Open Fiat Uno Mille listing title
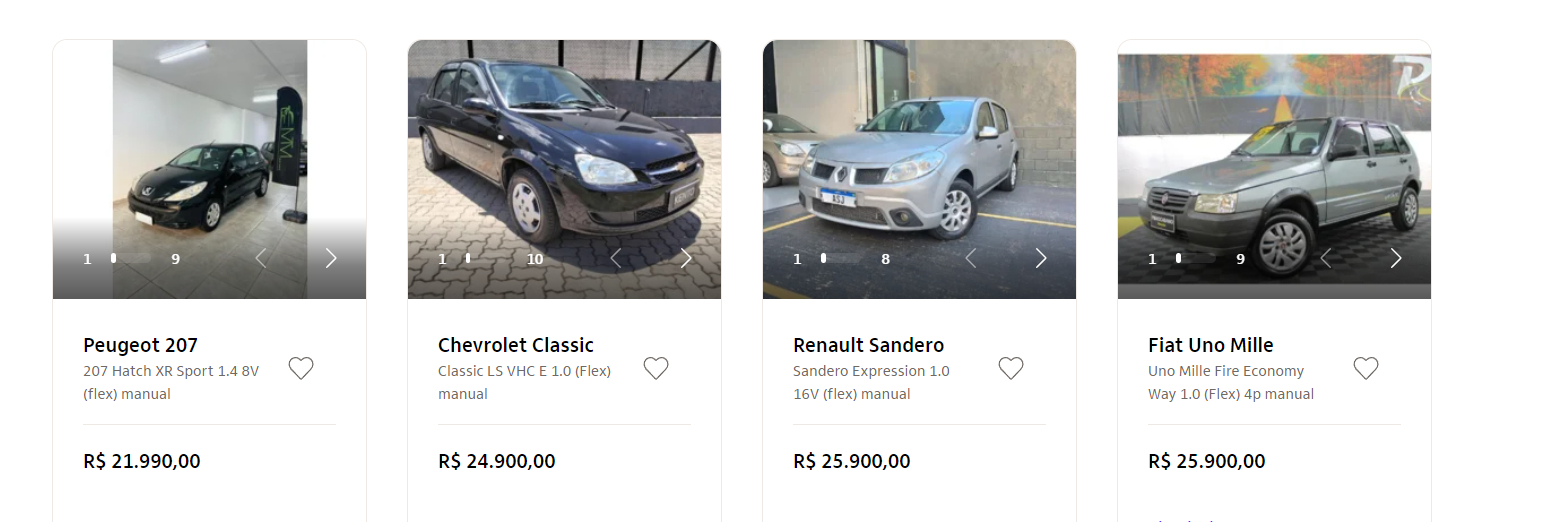Viewport: 1565px width, 522px height. tap(1210, 345)
